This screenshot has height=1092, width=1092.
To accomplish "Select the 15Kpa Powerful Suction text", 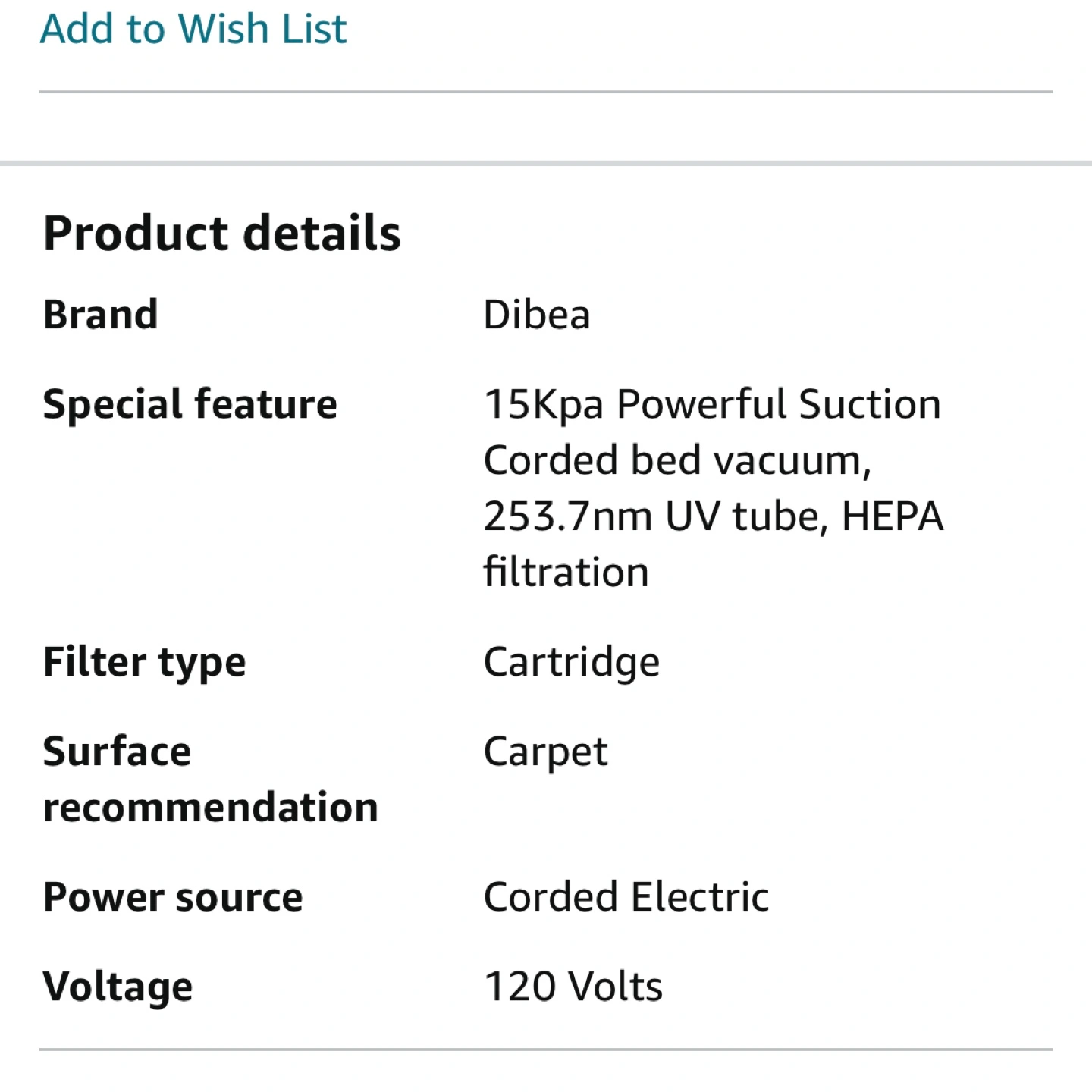I will click(711, 403).
